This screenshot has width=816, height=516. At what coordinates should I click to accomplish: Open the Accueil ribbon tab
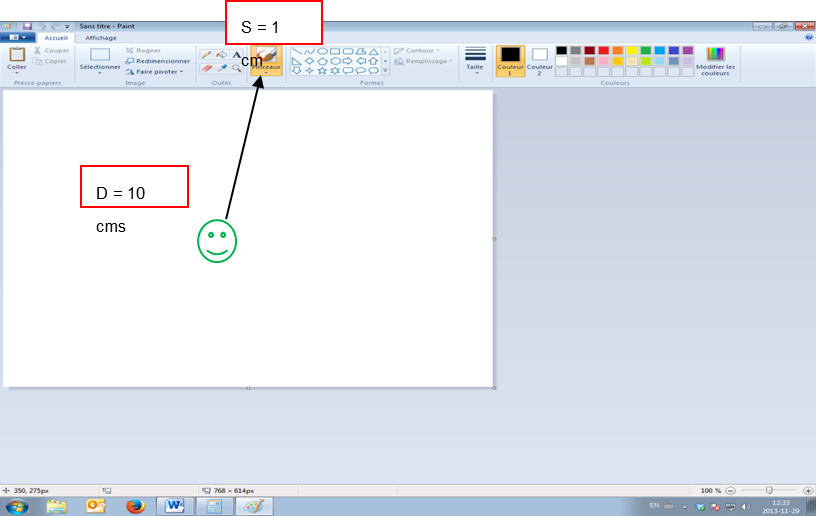[56, 38]
